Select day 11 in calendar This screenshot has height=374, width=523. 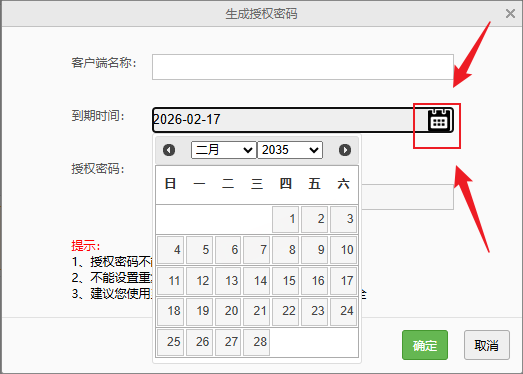pos(170,281)
